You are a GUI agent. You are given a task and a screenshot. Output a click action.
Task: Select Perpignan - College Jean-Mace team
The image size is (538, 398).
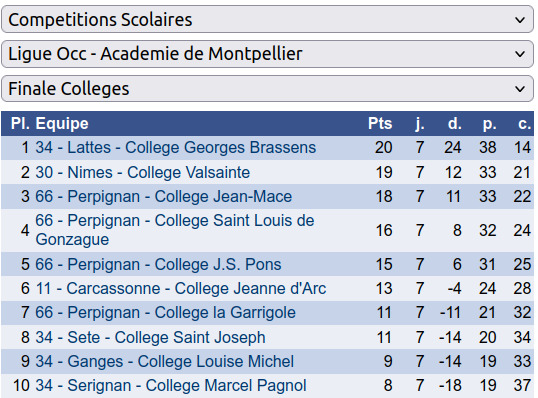pyautogui.click(x=164, y=197)
